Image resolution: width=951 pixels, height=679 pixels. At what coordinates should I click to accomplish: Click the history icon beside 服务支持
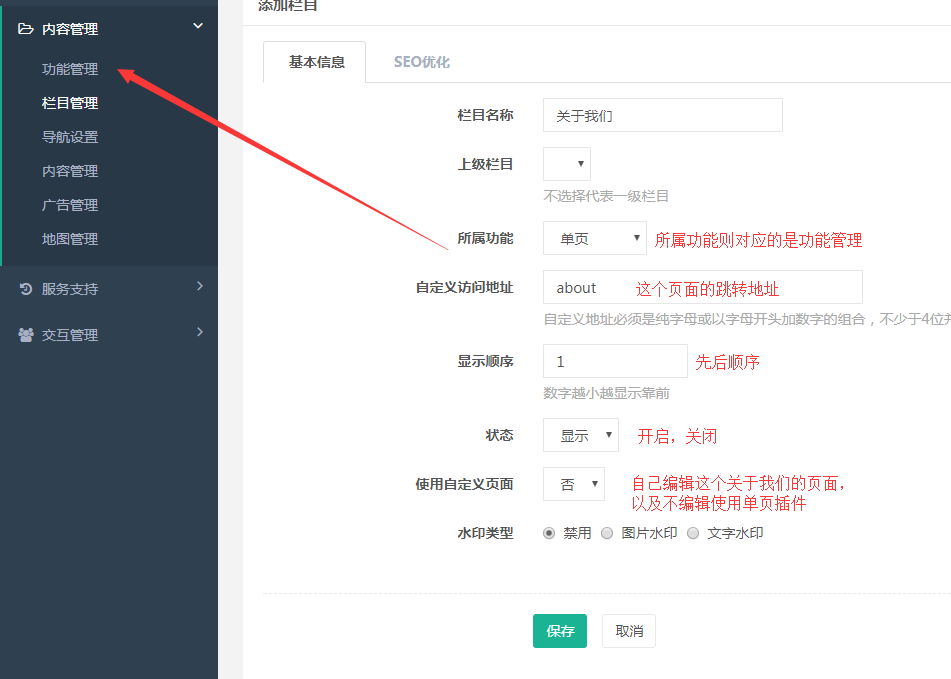pos(26,289)
